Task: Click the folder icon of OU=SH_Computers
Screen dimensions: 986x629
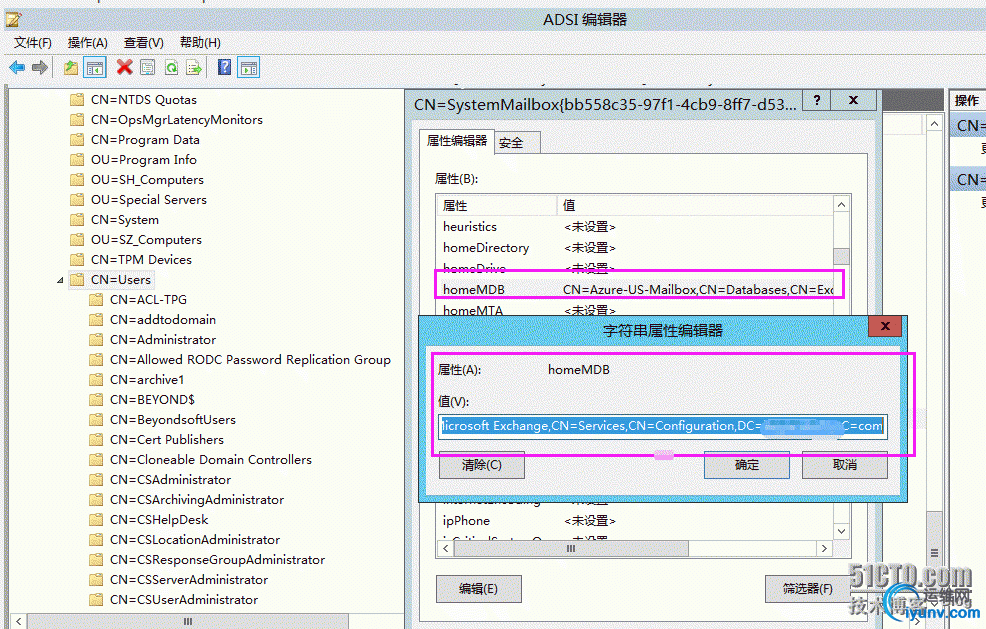Action: [x=77, y=179]
